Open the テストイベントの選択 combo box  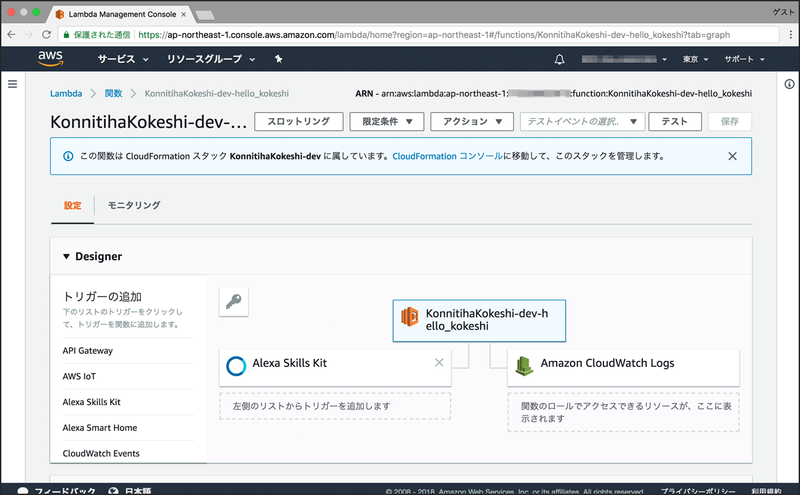(583, 121)
